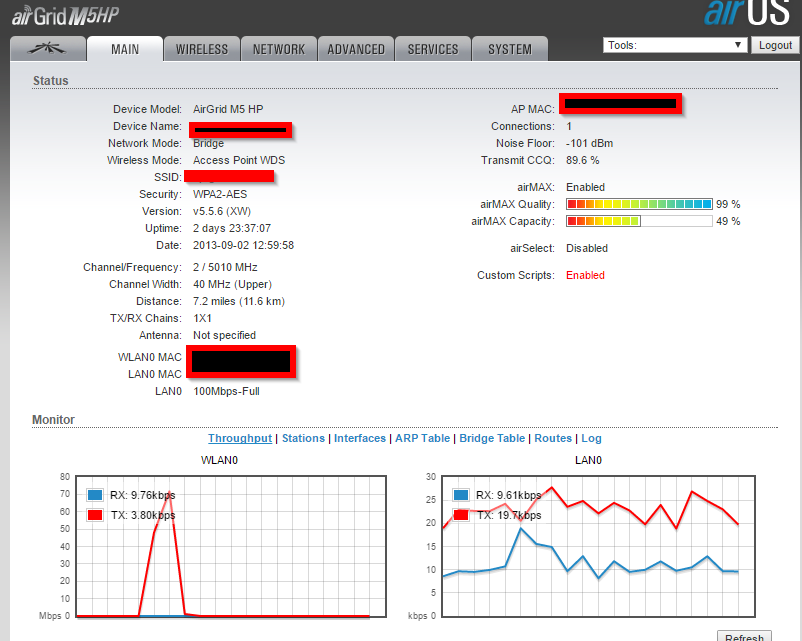The height and width of the screenshot is (641, 802).
Task: Open the Ubiquiti logo tab
Action: point(48,49)
